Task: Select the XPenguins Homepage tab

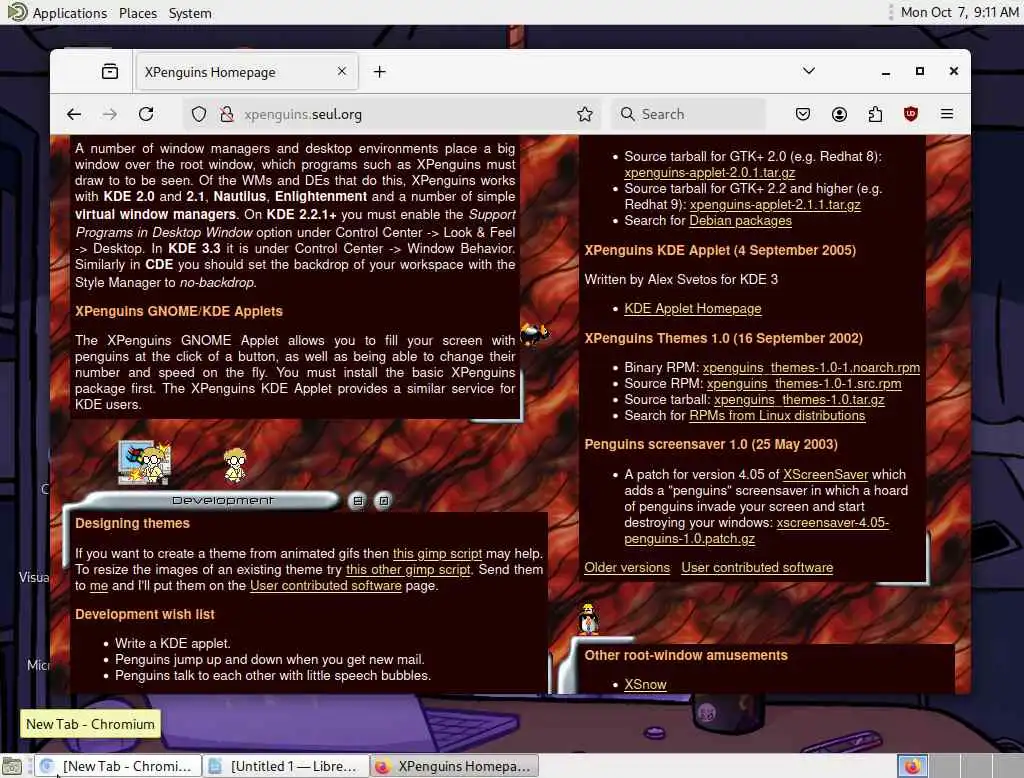Action: [x=246, y=72]
